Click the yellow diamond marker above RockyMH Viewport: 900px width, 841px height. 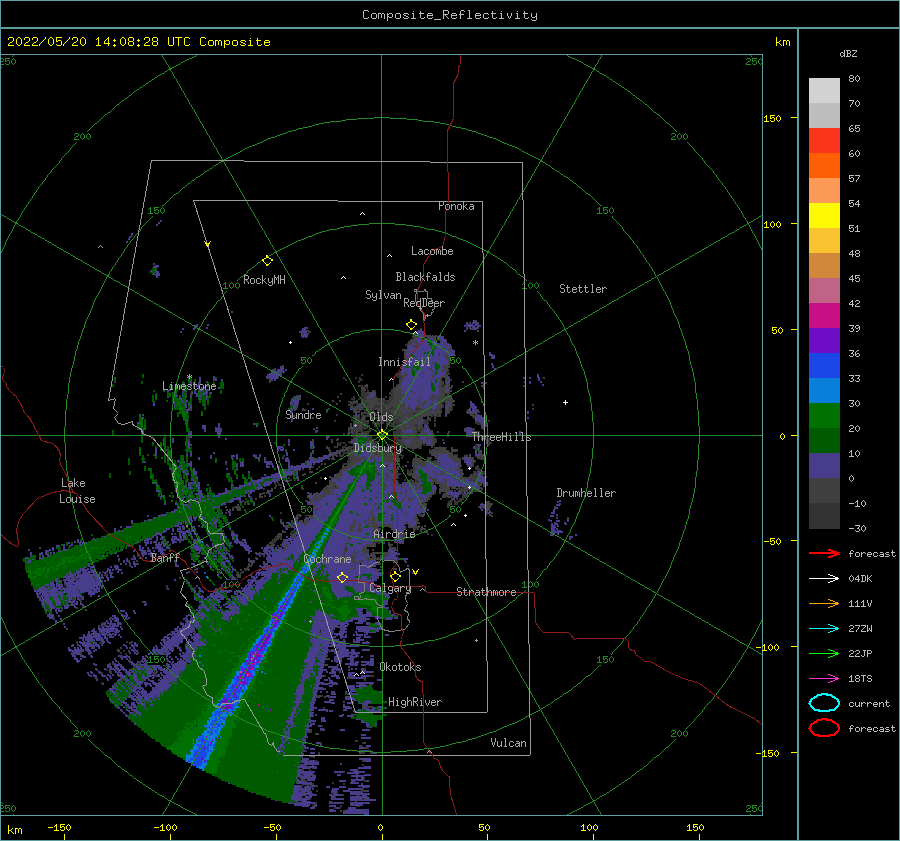tap(267, 261)
